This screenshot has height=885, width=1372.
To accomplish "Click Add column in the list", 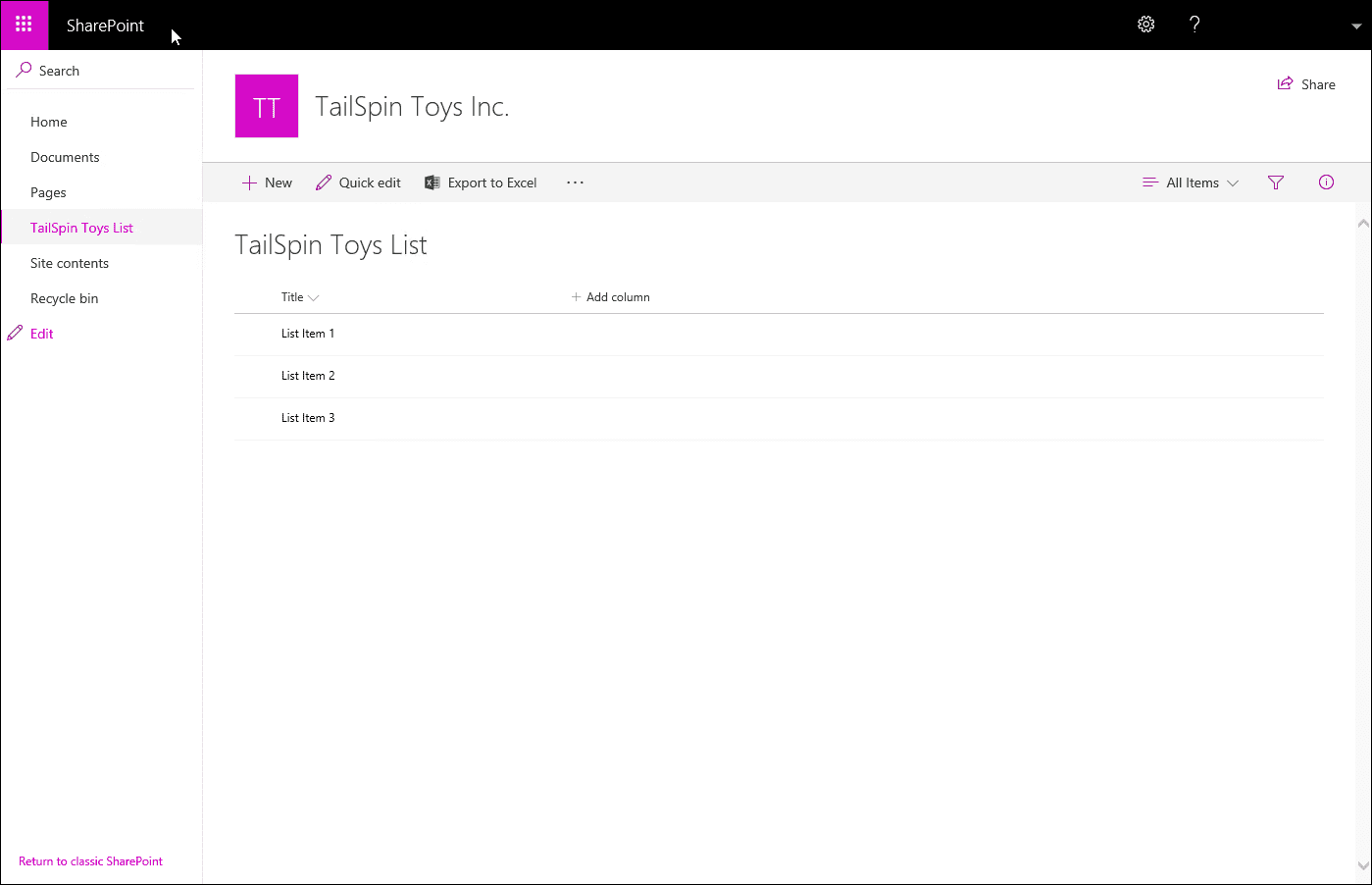I will point(610,296).
